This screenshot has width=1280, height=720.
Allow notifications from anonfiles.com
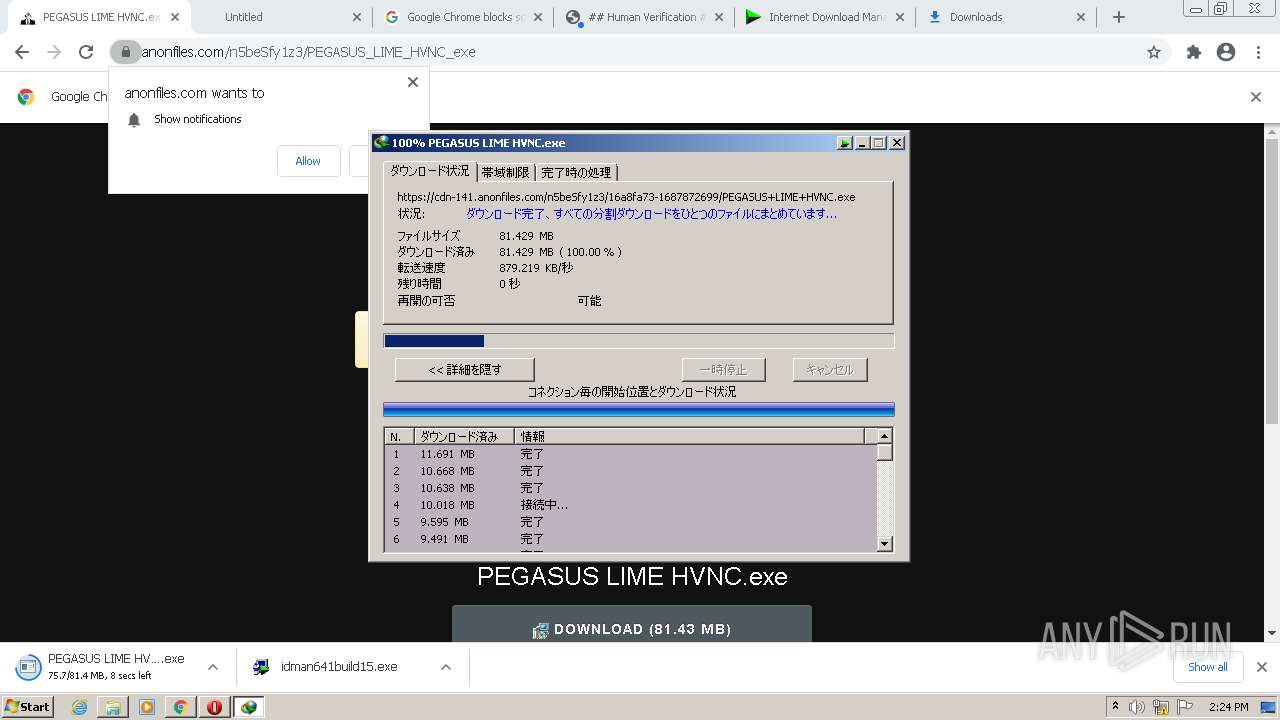coord(308,161)
